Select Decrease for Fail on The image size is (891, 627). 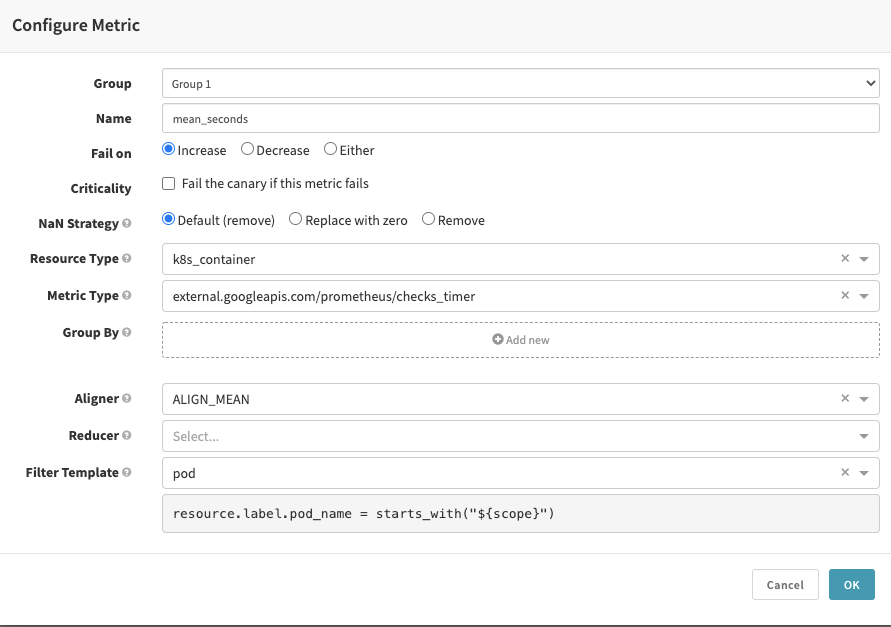click(248, 150)
